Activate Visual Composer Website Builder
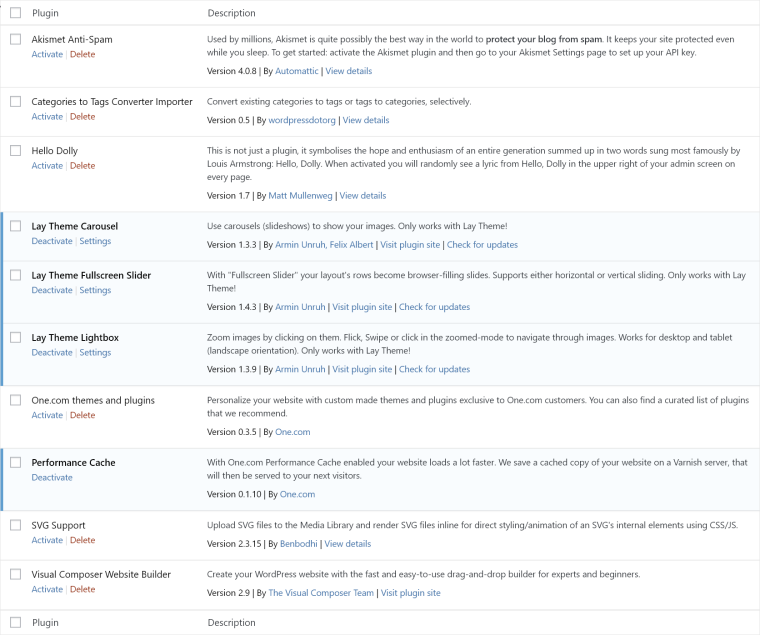The width and height of the screenshot is (760, 635). point(47,589)
